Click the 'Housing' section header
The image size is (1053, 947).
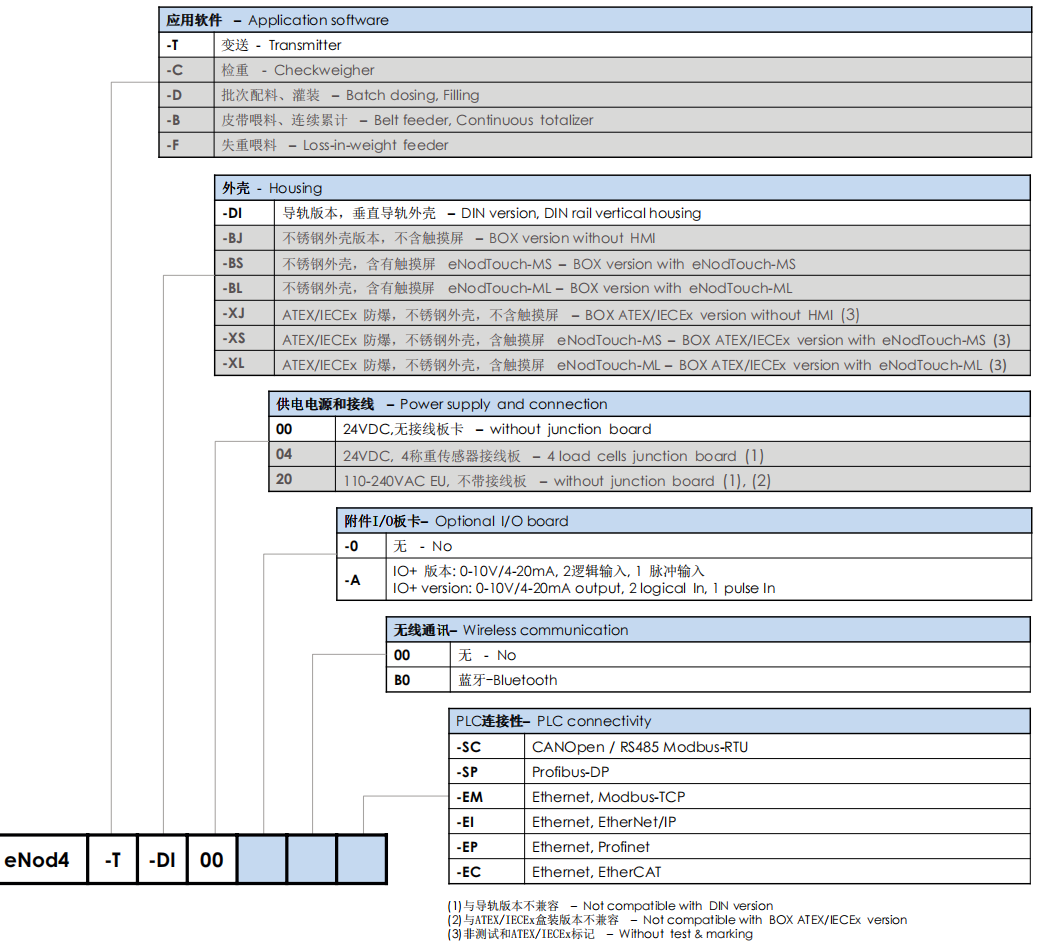622,188
